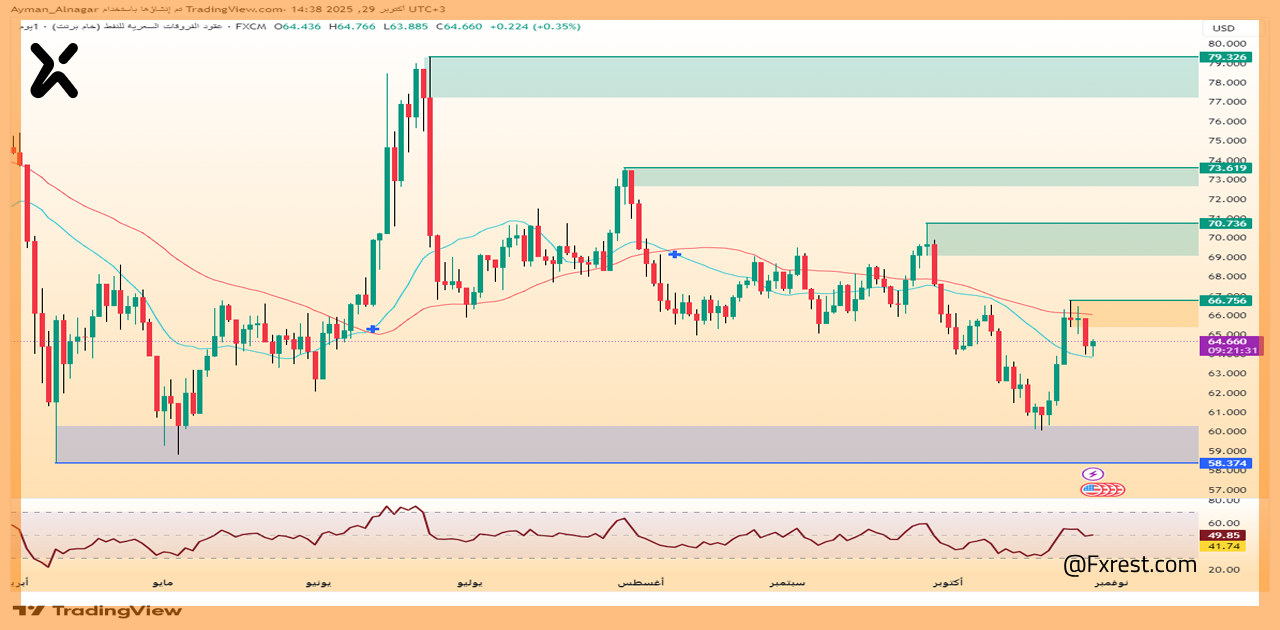Click the 70.736 green price label
Image resolution: width=1280 pixels, height=630 pixels.
coord(1226,223)
